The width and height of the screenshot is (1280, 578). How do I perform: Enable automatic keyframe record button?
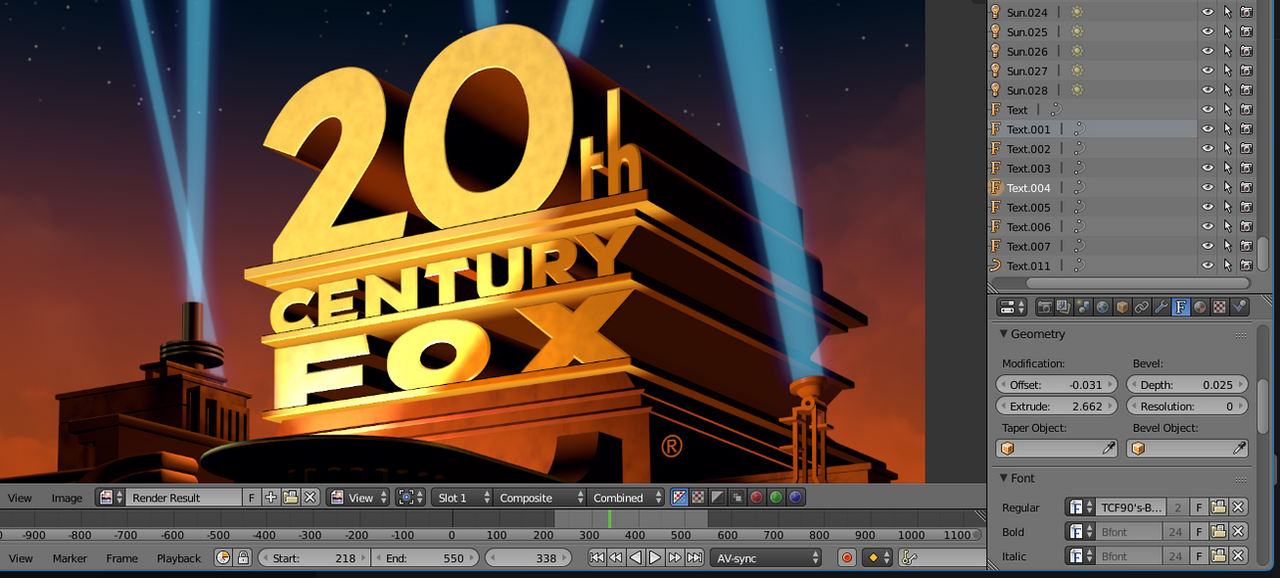click(847, 558)
